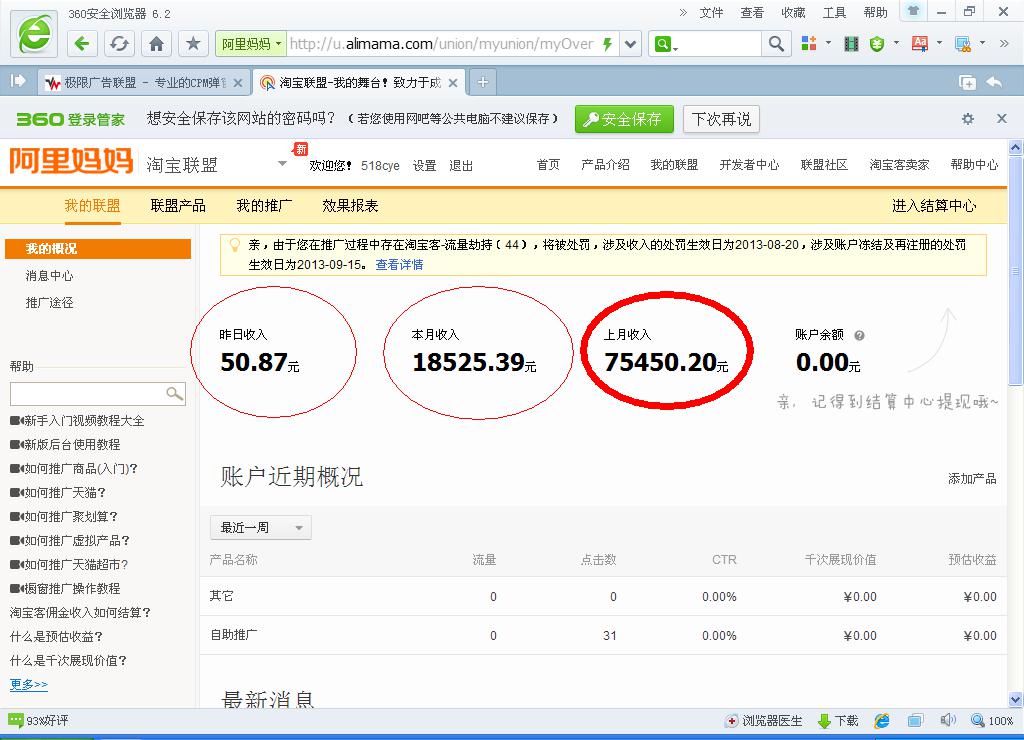Image resolution: width=1024 pixels, height=740 pixels.
Task: Click the green 安全保存 button
Action: click(624, 119)
